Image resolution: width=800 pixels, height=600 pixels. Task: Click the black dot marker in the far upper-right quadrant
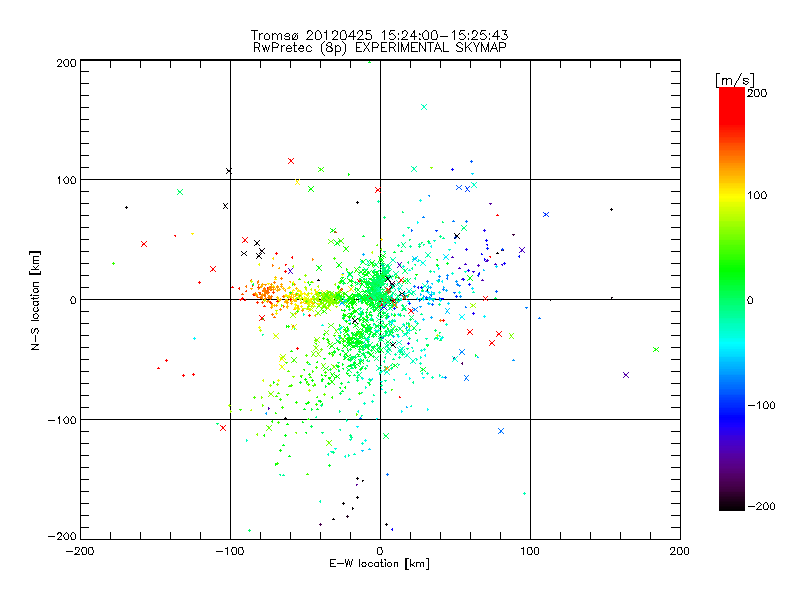tap(611, 210)
